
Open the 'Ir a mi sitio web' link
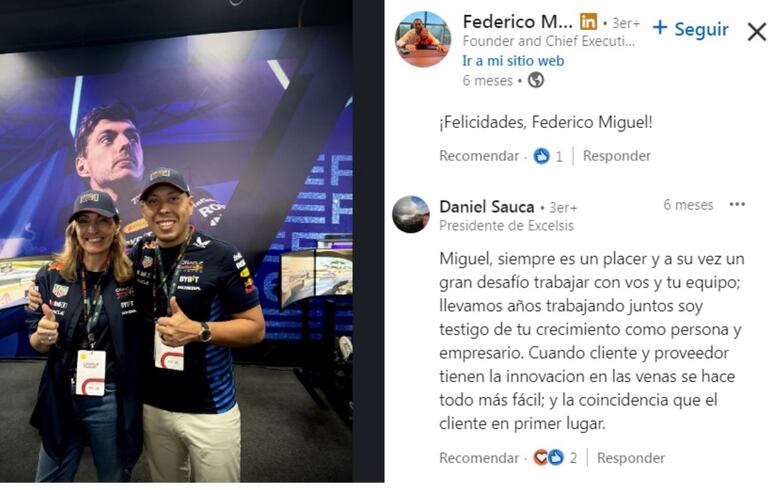[x=513, y=61]
